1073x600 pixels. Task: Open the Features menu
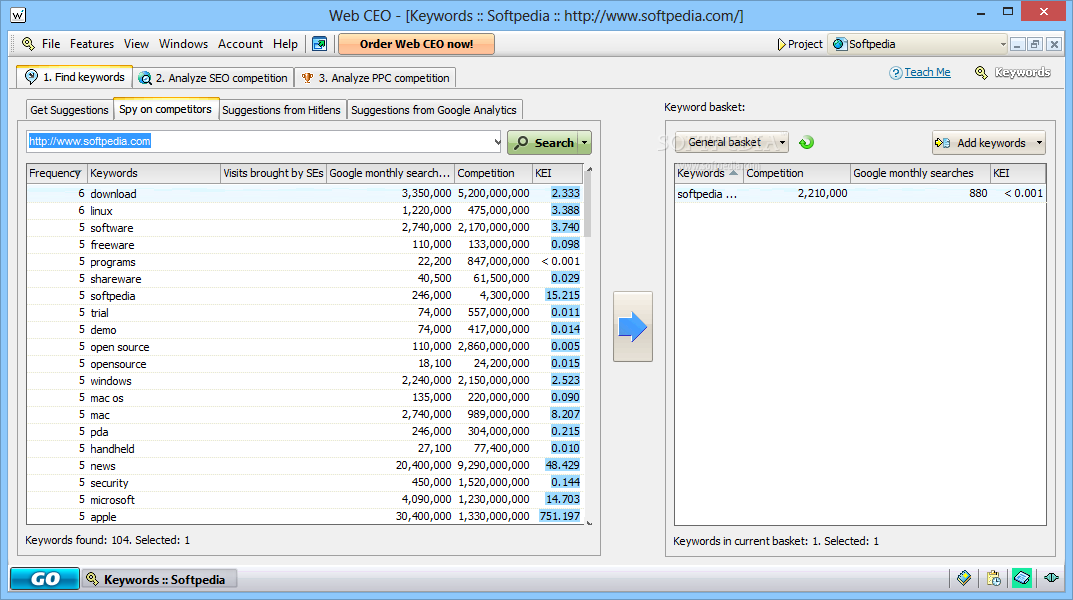92,44
